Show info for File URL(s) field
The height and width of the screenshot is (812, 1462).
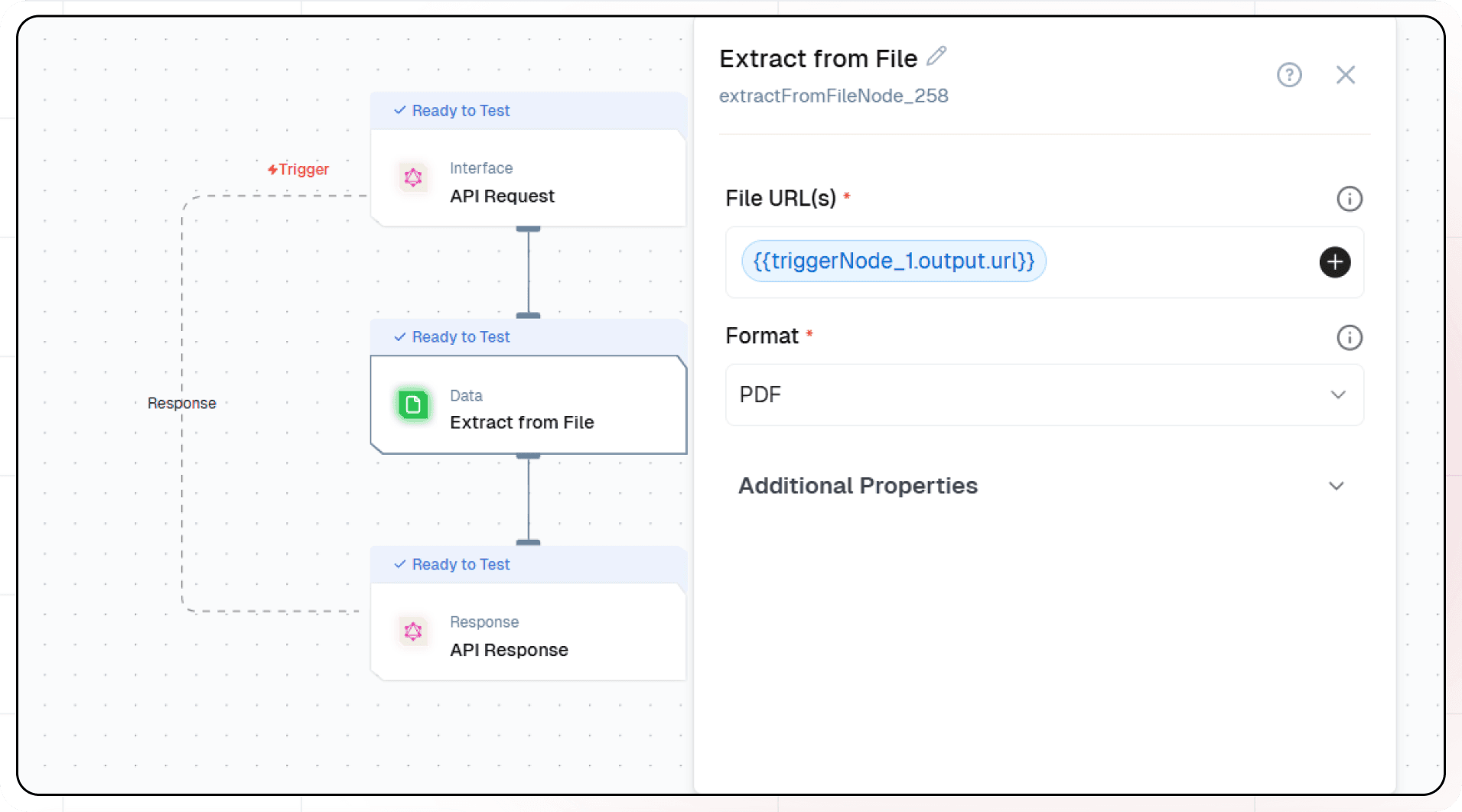tap(1349, 199)
